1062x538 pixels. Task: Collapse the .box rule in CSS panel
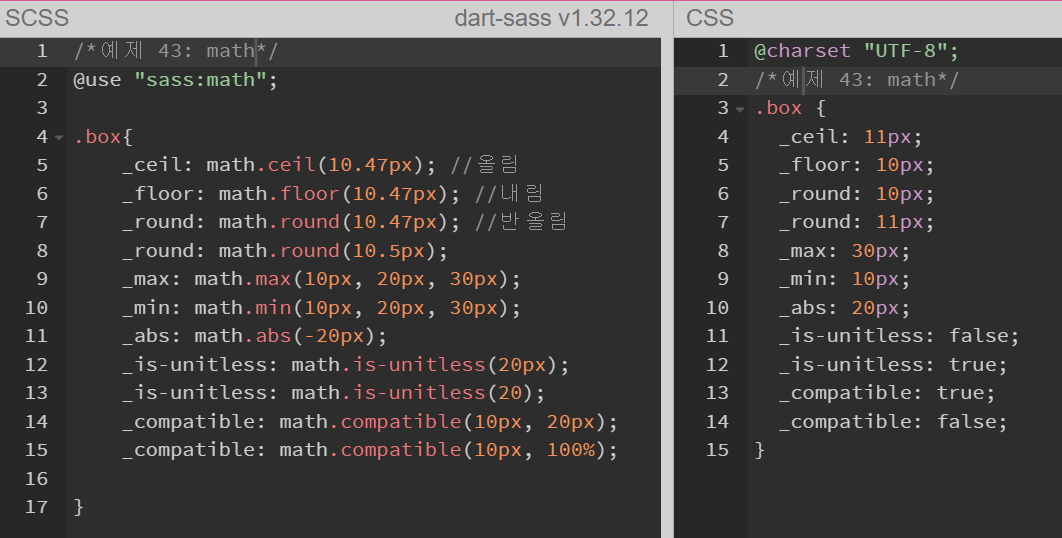coord(740,109)
